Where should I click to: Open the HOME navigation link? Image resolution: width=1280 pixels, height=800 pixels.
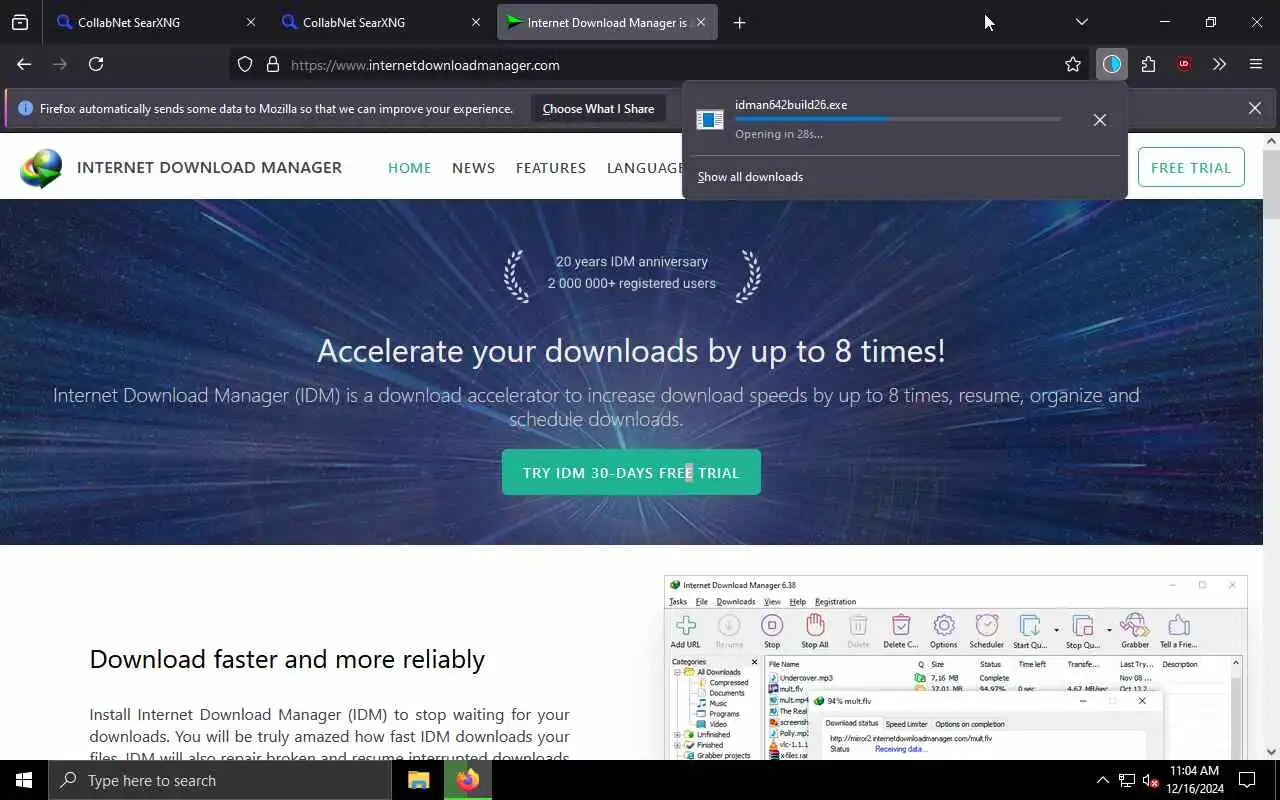[410, 168]
